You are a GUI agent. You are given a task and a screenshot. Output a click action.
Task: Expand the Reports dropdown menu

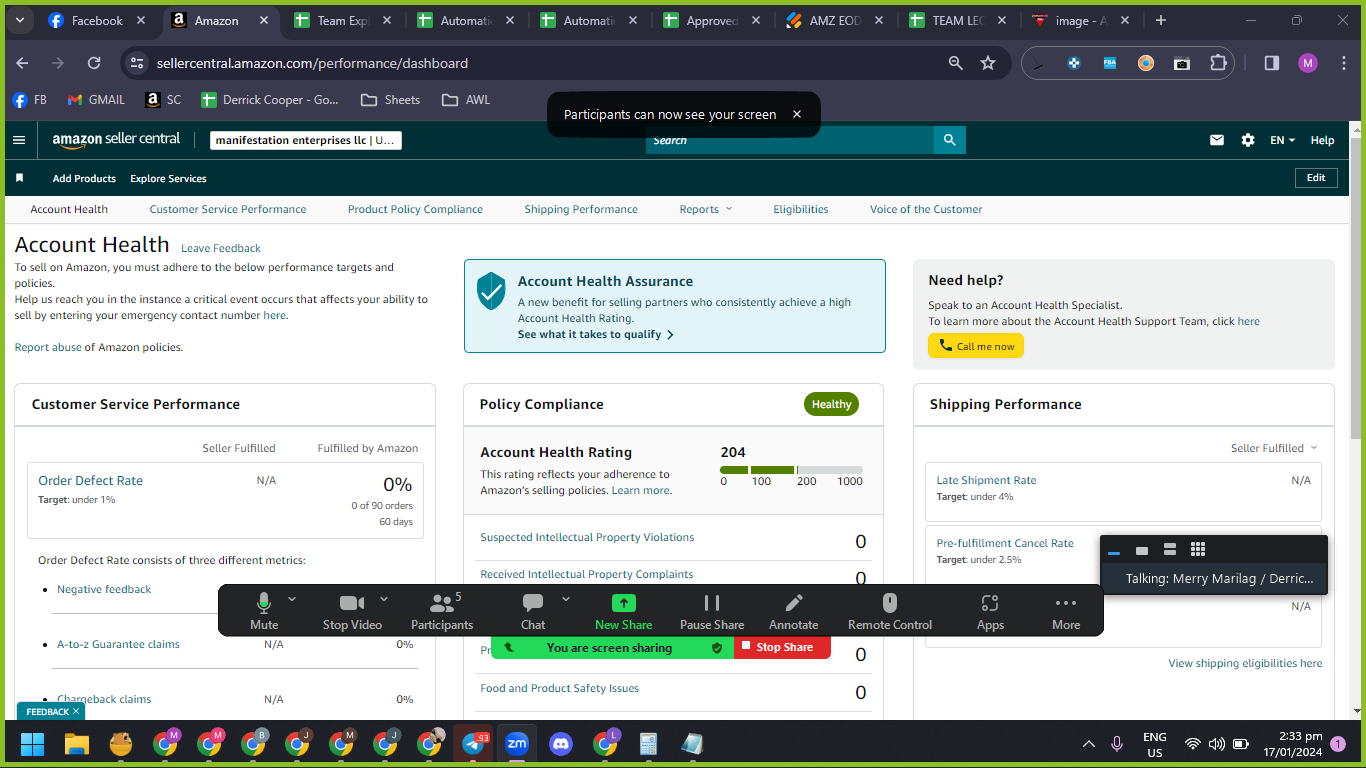pyautogui.click(x=706, y=209)
